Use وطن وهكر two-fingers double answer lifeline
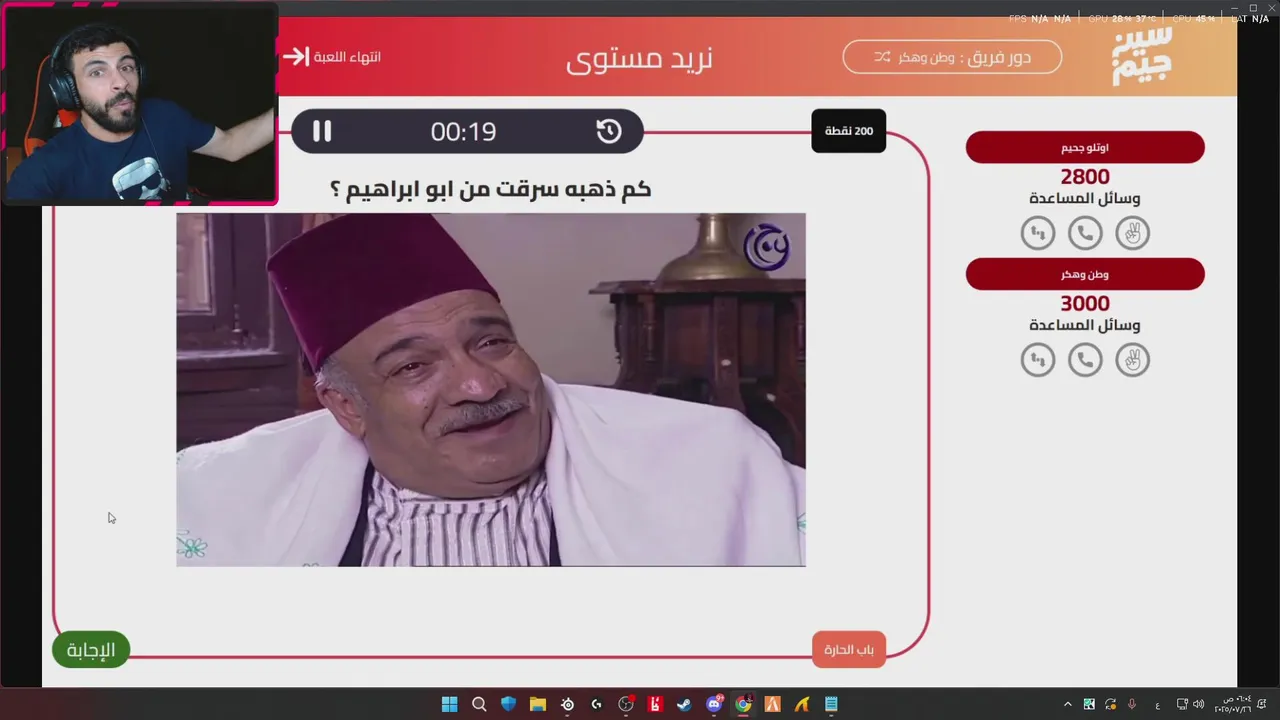Viewport: 1280px width, 720px height. (1133, 360)
